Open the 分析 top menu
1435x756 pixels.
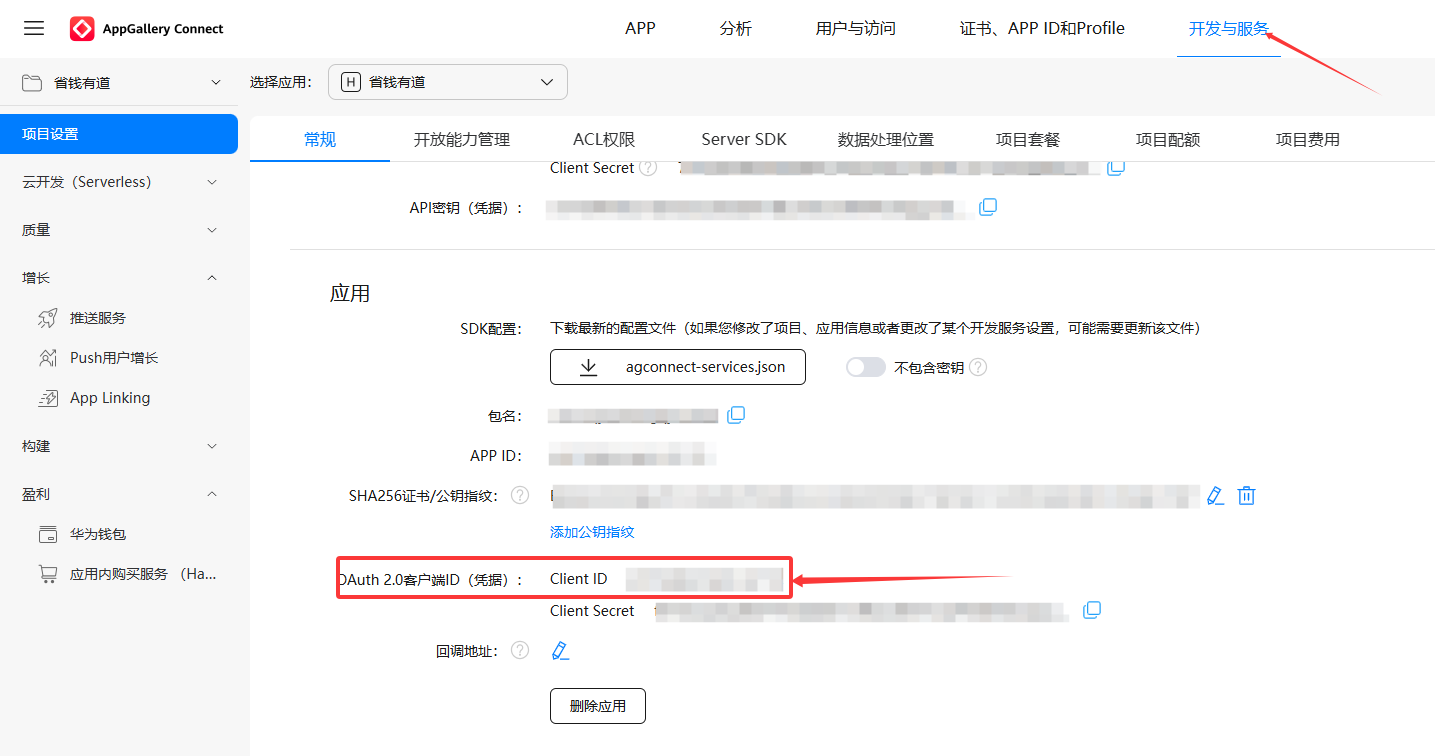click(x=735, y=29)
